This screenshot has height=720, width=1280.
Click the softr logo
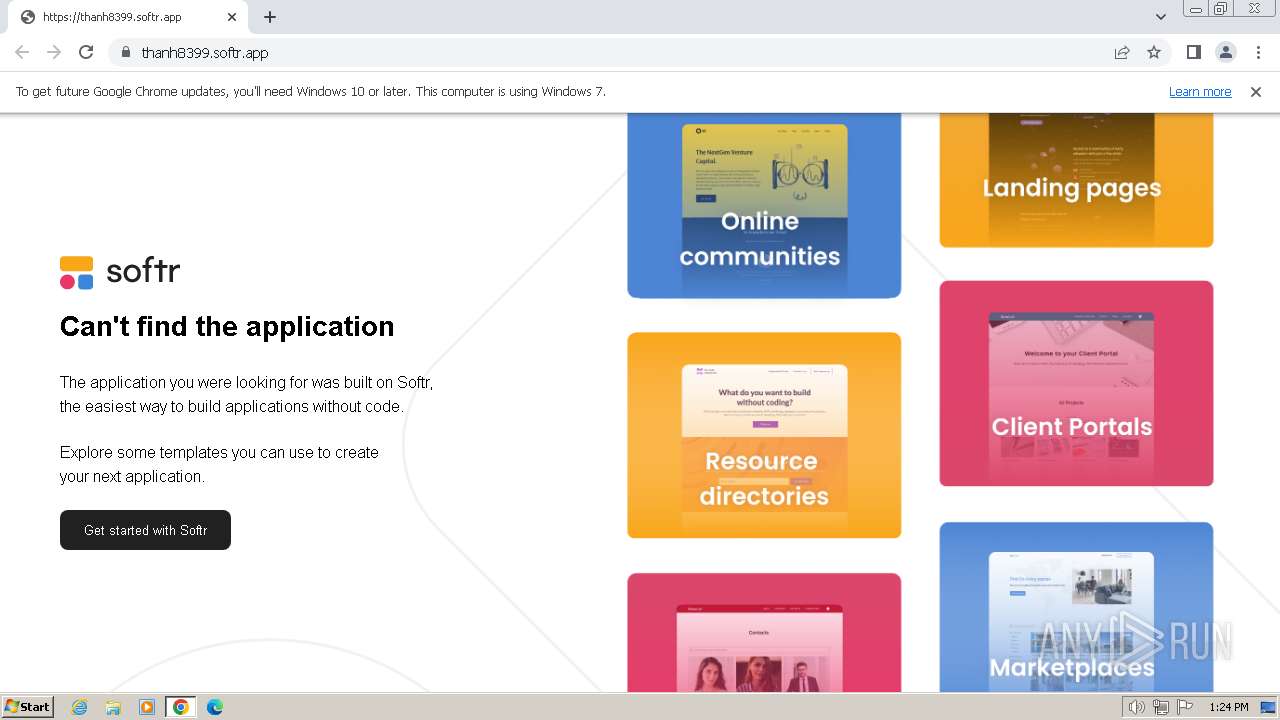120,272
